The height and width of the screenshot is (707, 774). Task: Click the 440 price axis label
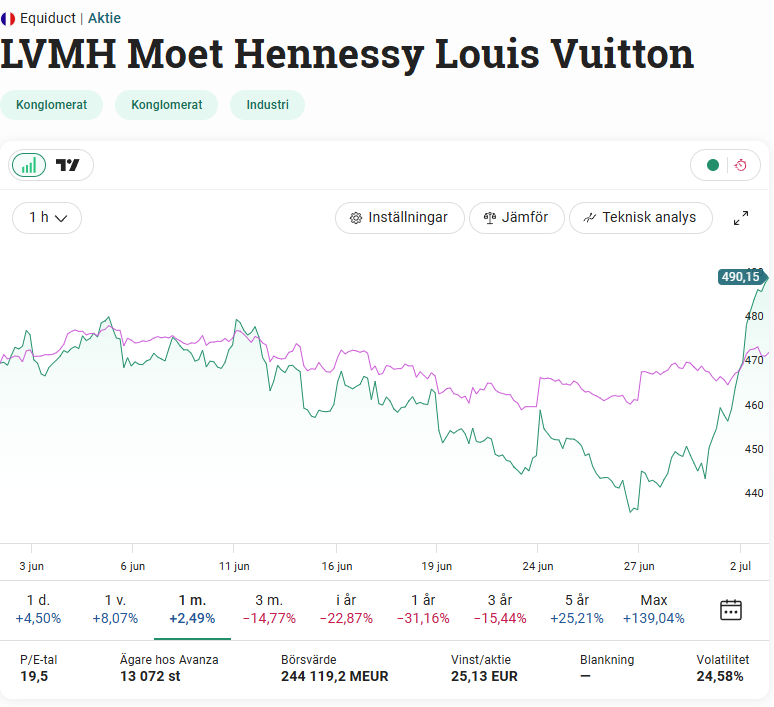[754, 493]
